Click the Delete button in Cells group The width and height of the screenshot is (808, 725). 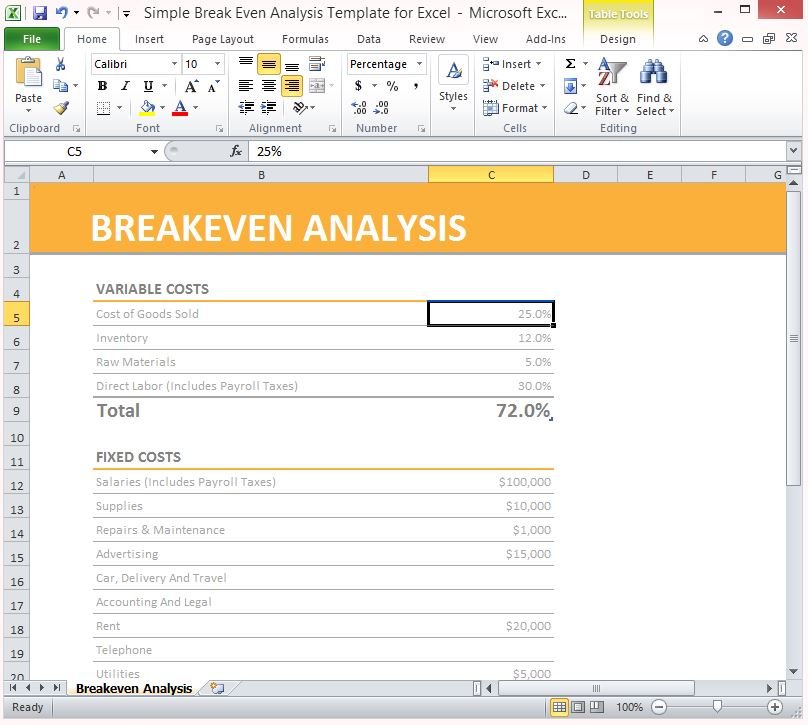pyautogui.click(x=513, y=86)
